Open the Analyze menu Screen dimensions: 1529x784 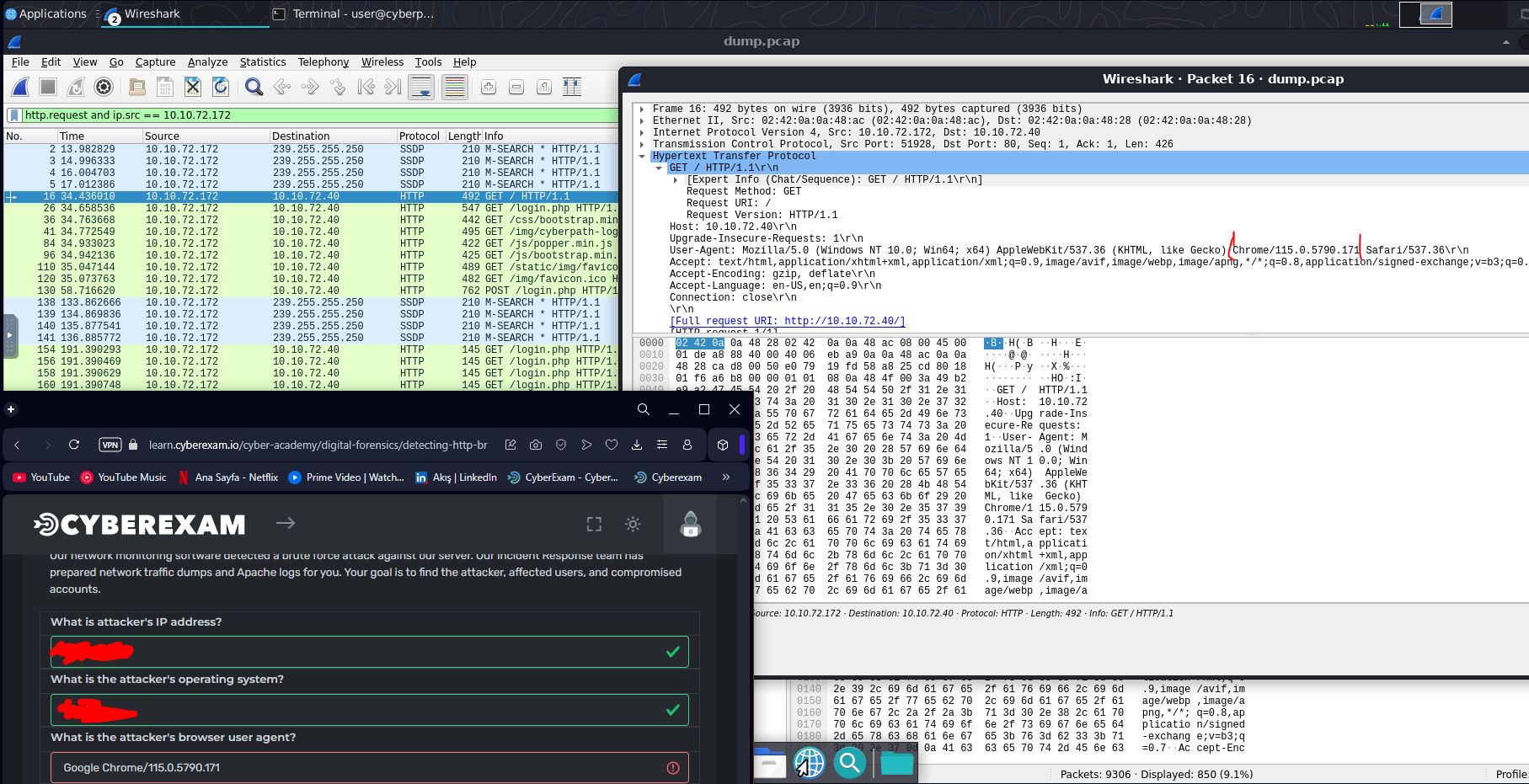207,62
